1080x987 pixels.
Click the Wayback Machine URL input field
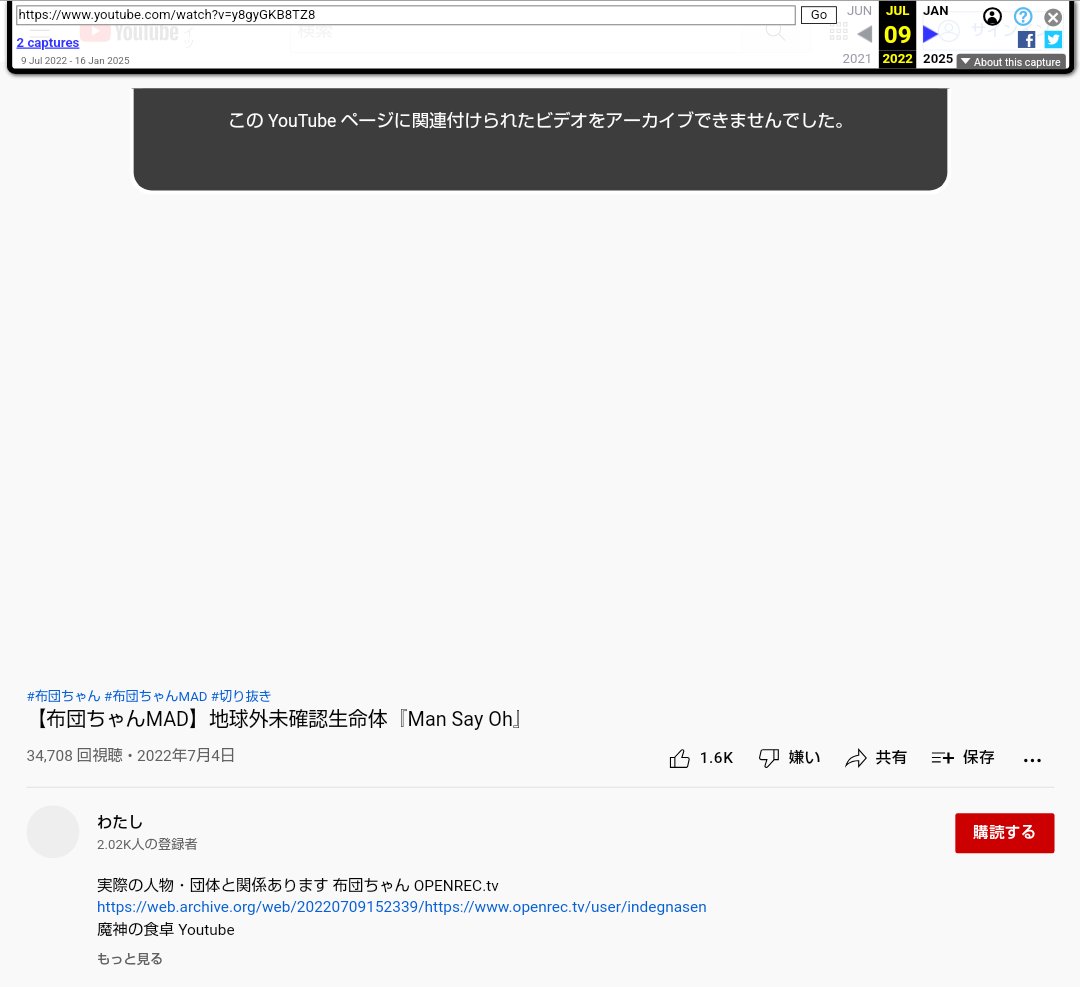click(405, 15)
